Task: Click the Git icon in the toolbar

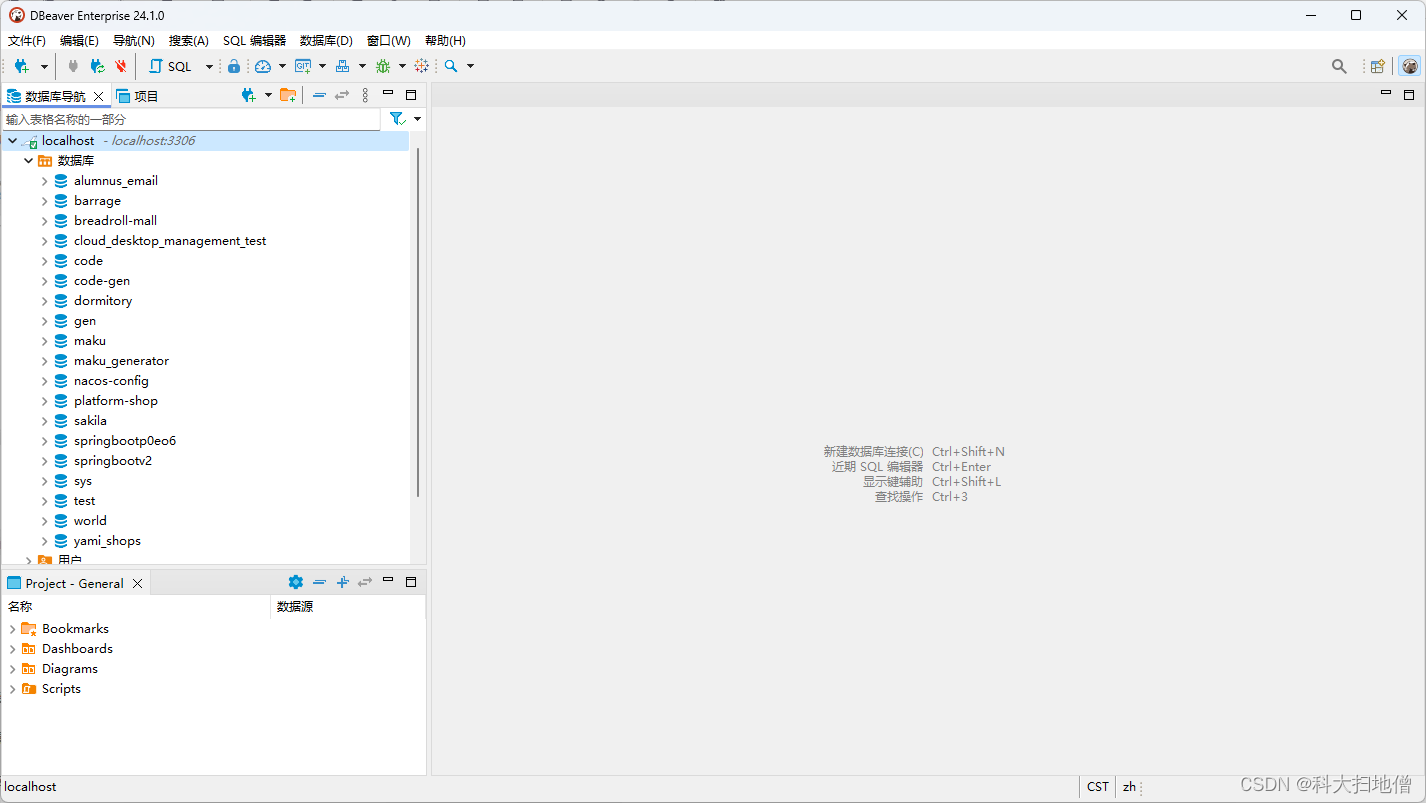Action: coord(302,66)
